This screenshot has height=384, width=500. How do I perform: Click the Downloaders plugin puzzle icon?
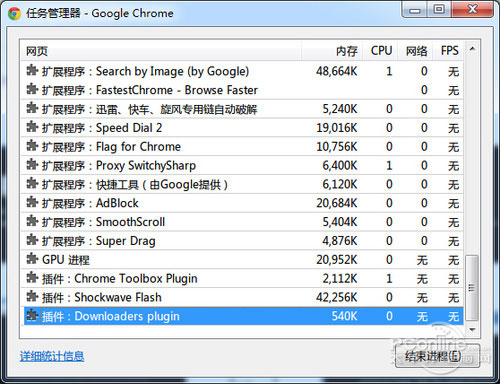[32, 315]
